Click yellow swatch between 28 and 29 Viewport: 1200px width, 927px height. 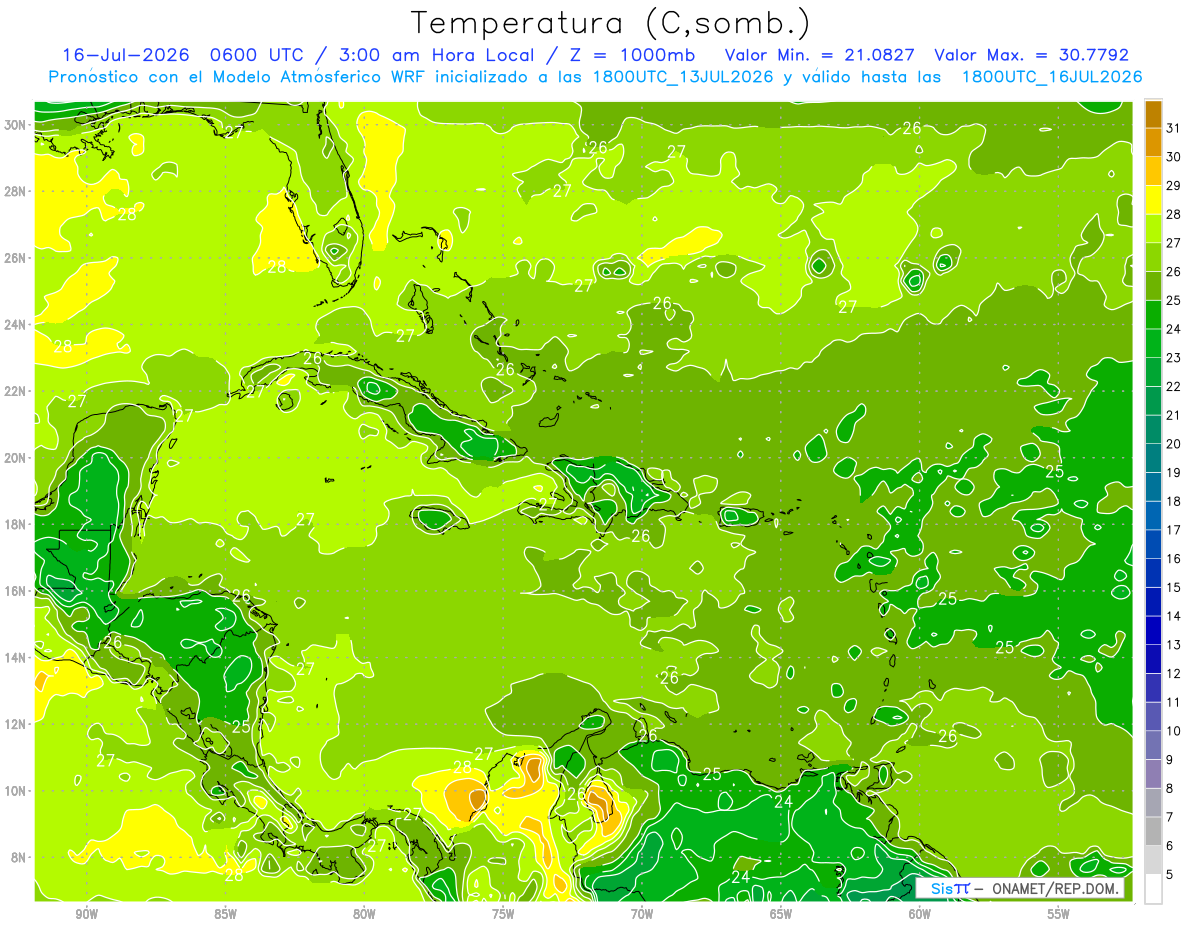tap(1153, 200)
